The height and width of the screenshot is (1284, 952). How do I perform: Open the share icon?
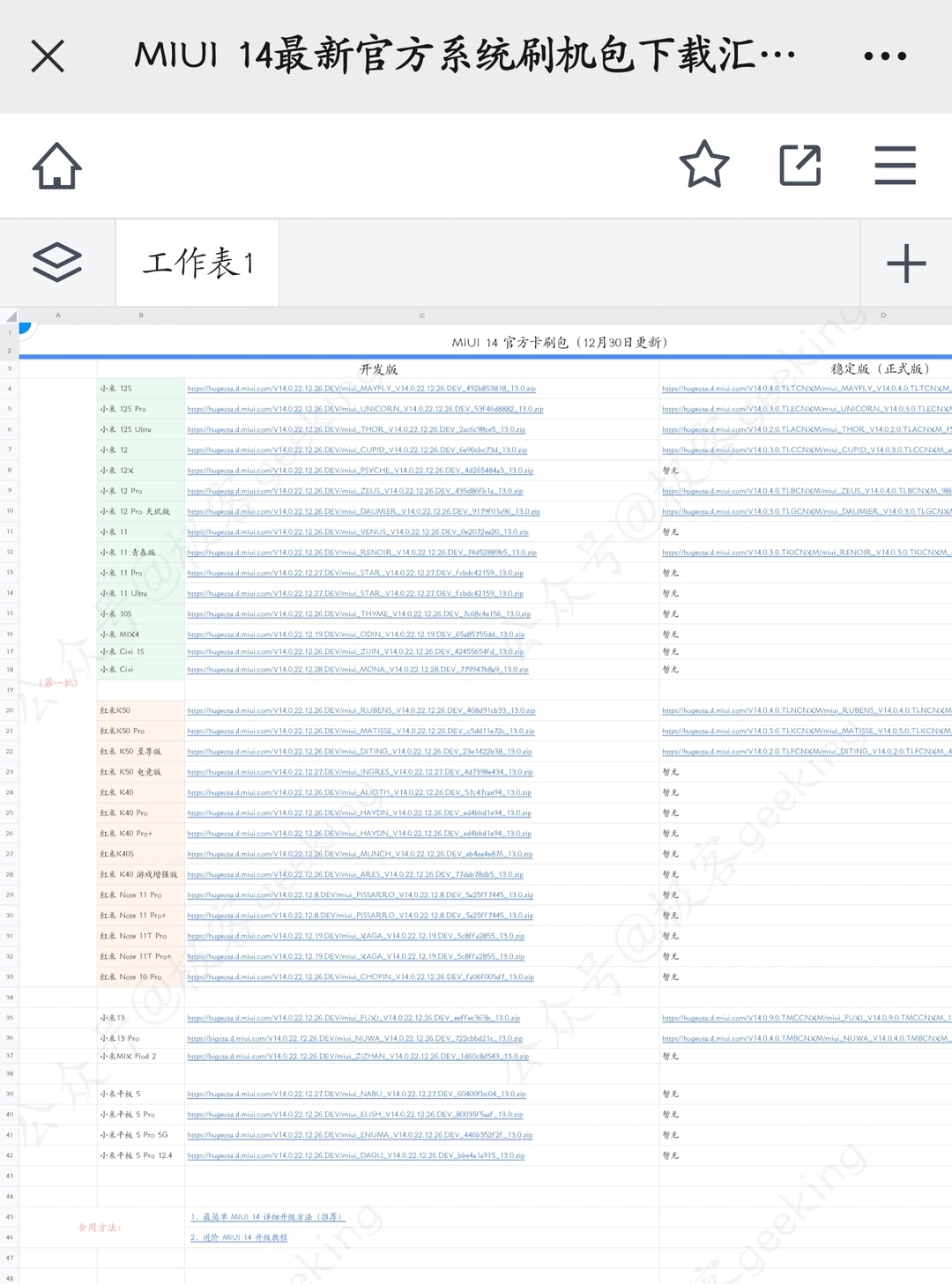pos(799,165)
